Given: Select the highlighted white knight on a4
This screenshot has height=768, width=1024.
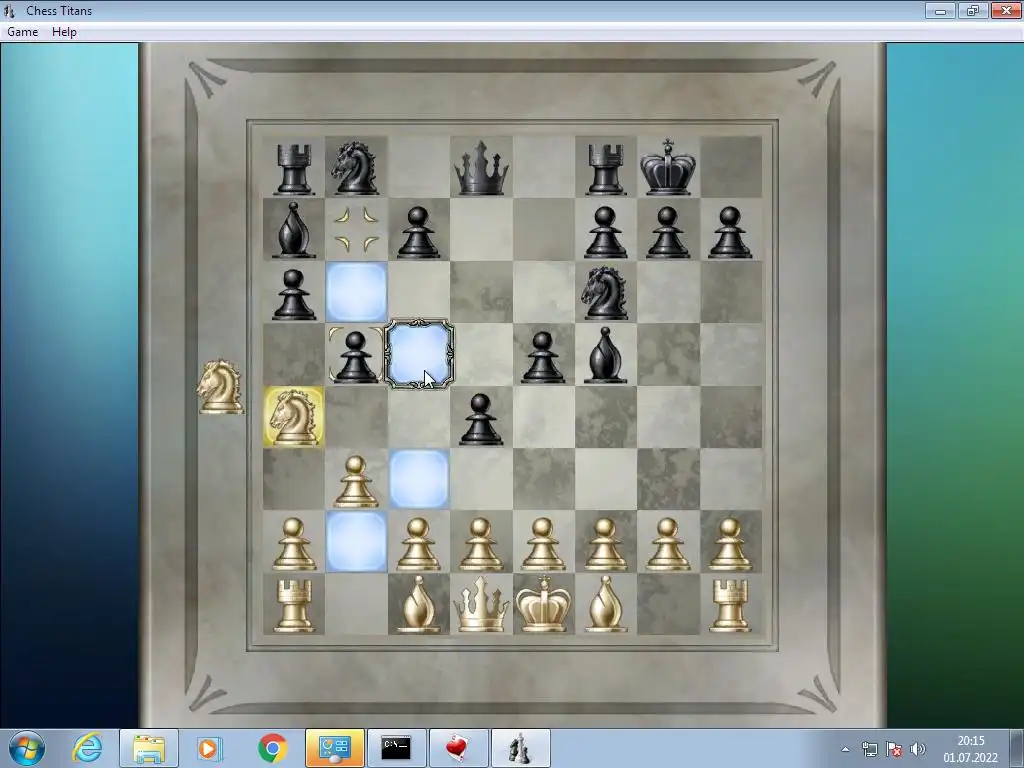Looking at the screenshot, I should (x=293, y=417).
